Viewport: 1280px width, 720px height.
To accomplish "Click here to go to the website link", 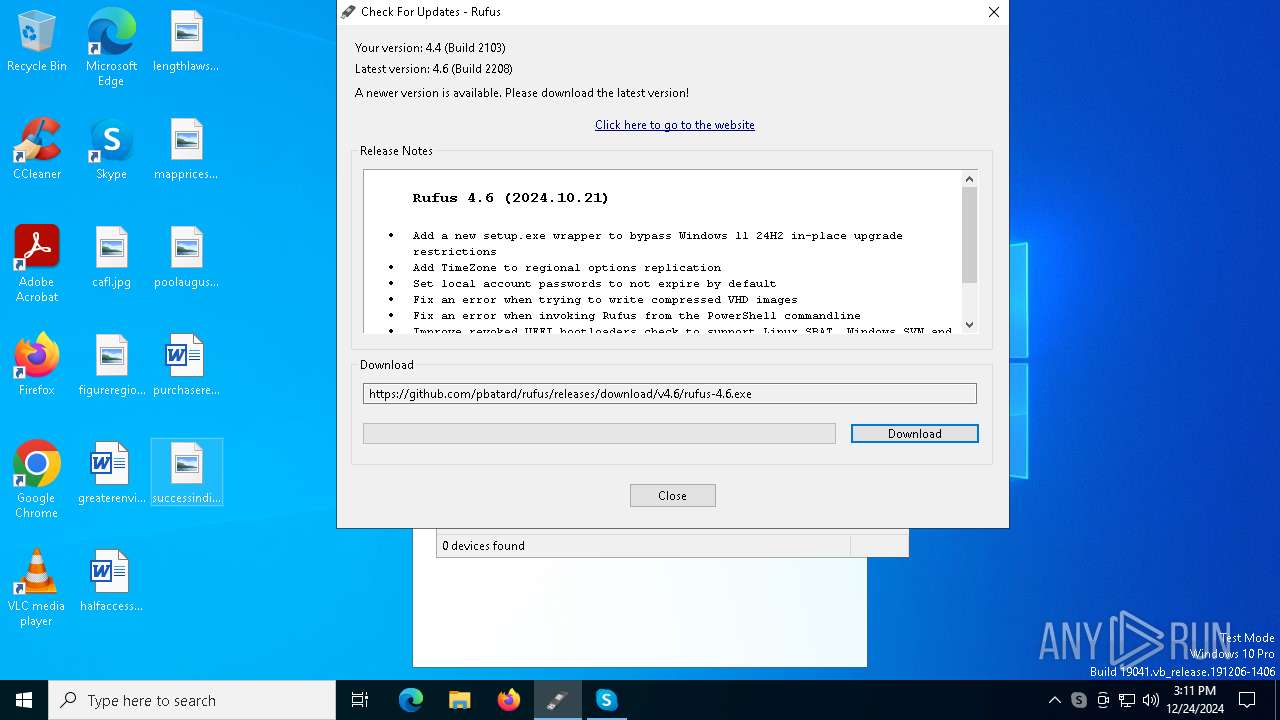I will pyautogui.click(x=675, y=125).
